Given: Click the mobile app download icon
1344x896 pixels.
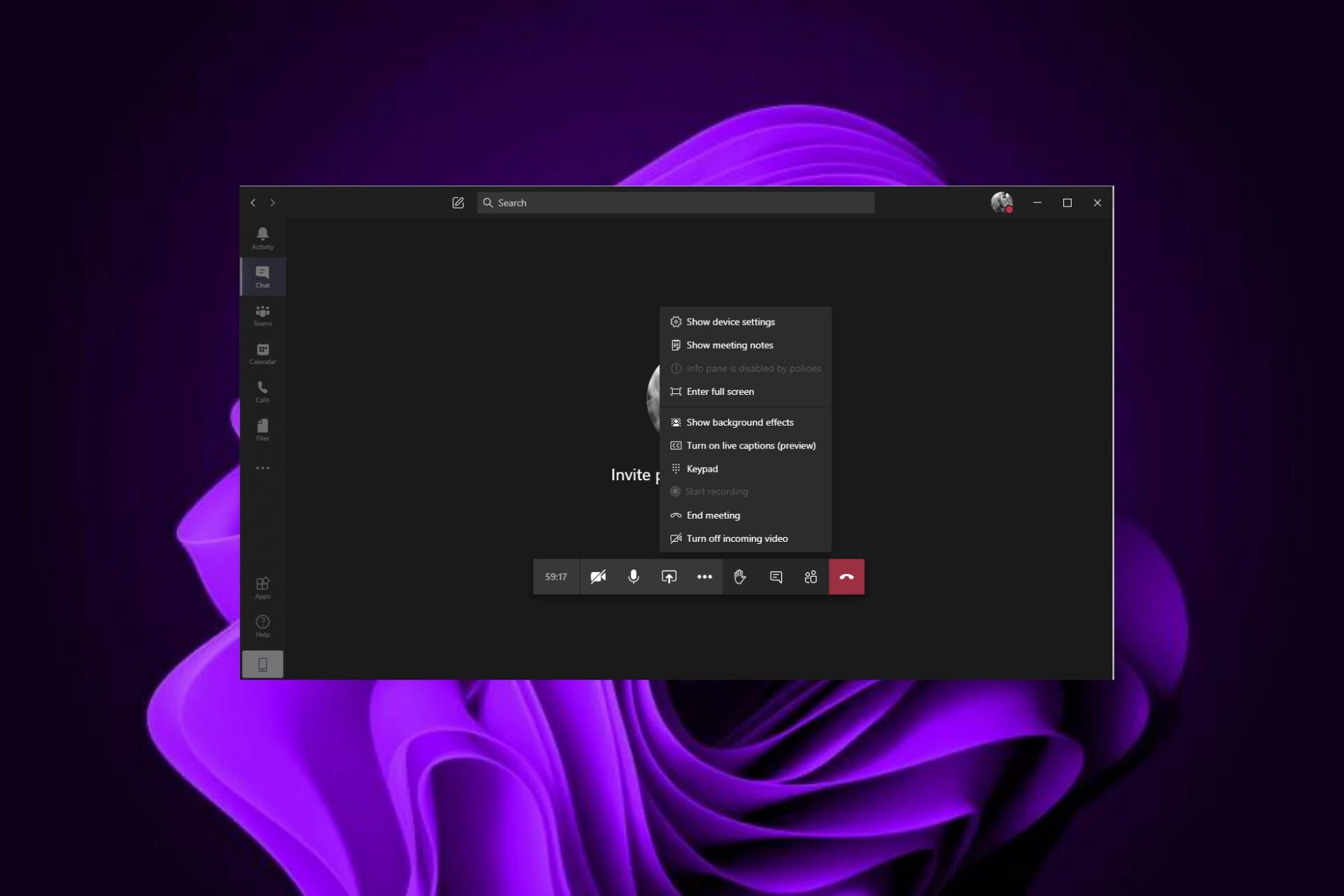Looking at the screenshot, I should [x=262, y=664].
